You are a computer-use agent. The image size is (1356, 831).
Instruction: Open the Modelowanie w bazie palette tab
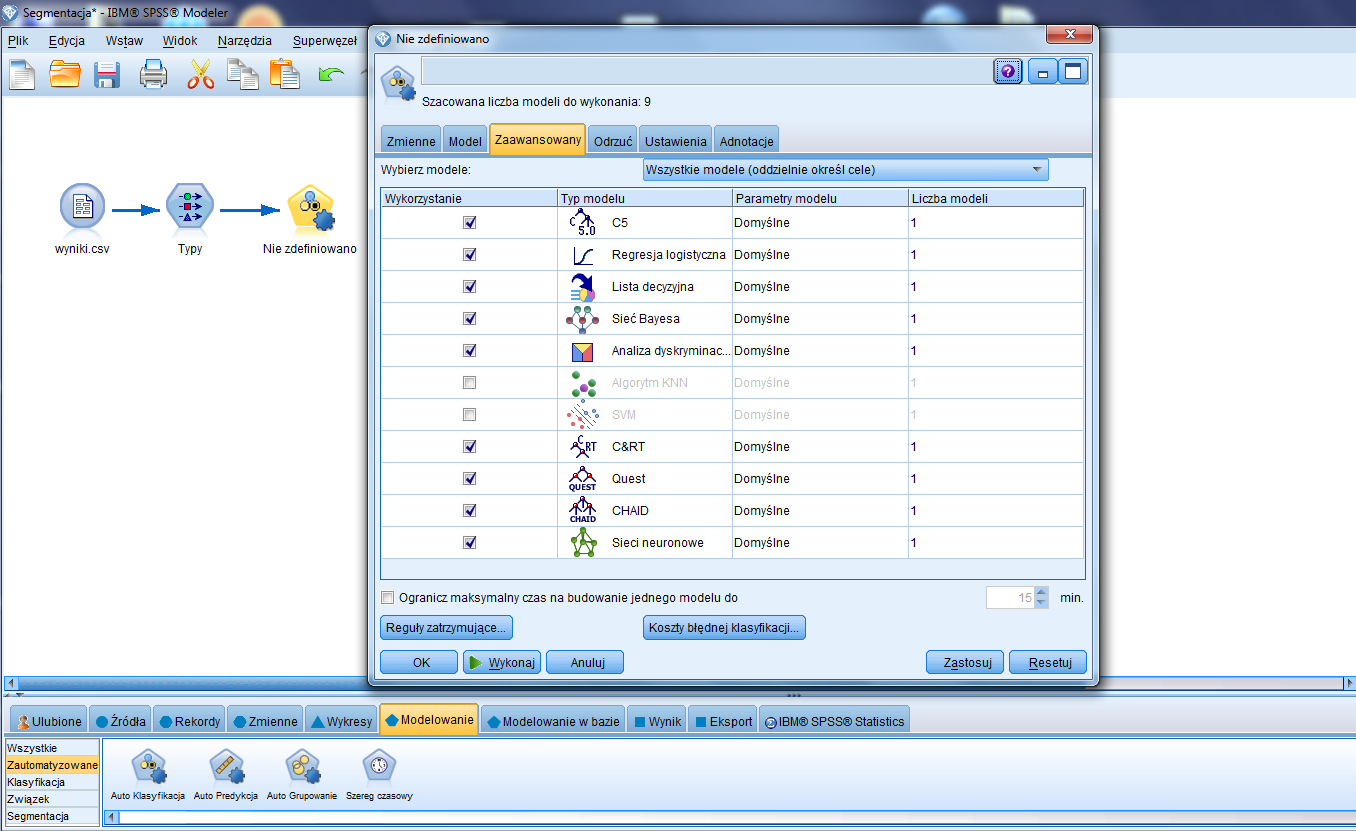pyautogui.click(x=553, y=721)
